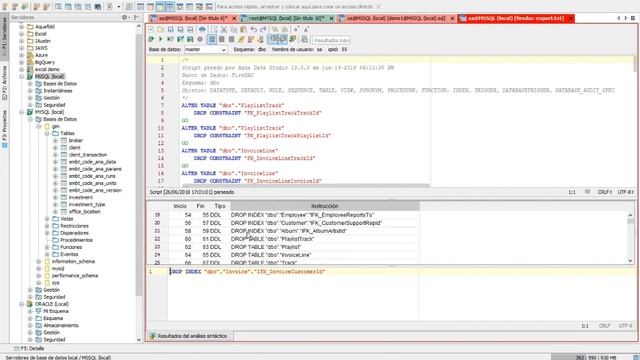Image resolution: width=640 pixels, height=360 pixels.
Task: Select the office_location table
Action: coord(84,212)
